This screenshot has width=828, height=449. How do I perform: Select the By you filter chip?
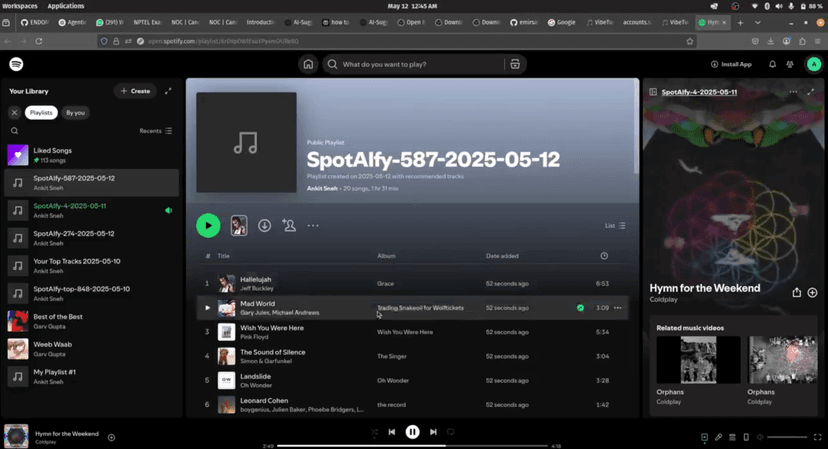(x=75, y=113)
